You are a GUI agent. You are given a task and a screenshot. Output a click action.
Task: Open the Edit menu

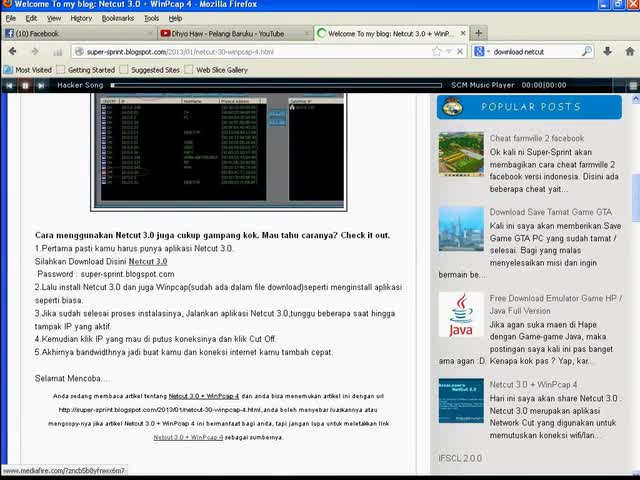tap(31, 18)
